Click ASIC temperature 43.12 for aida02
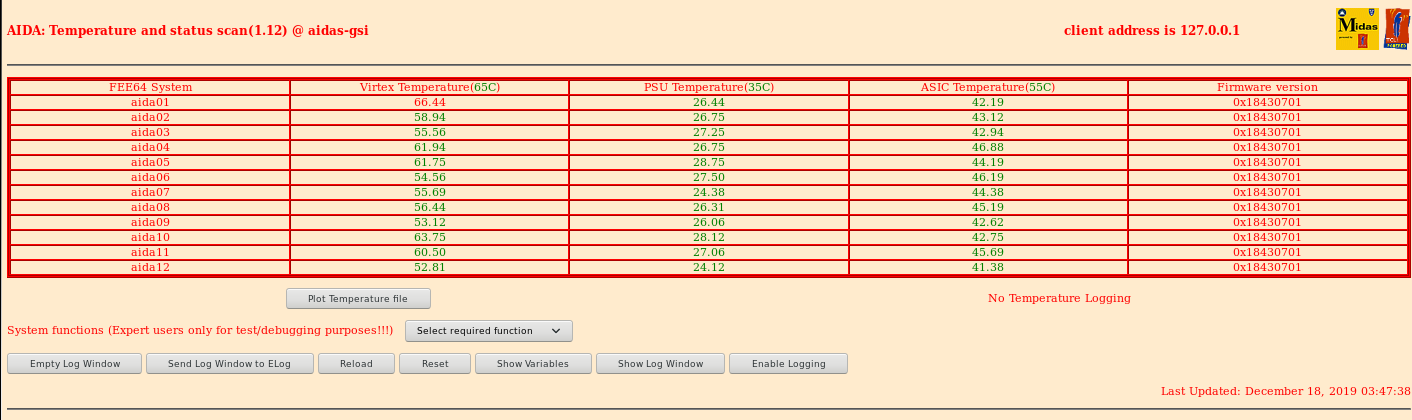1412x420 pixels. coord(988,118)
